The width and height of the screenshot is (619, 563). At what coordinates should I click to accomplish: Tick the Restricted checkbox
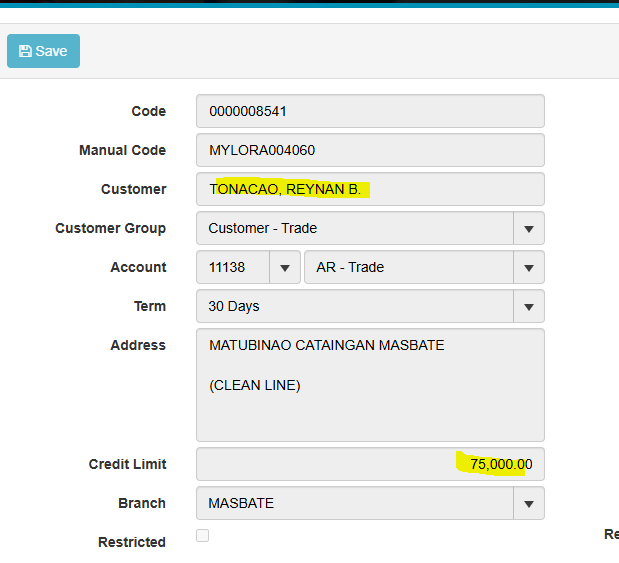coord(203,536)
